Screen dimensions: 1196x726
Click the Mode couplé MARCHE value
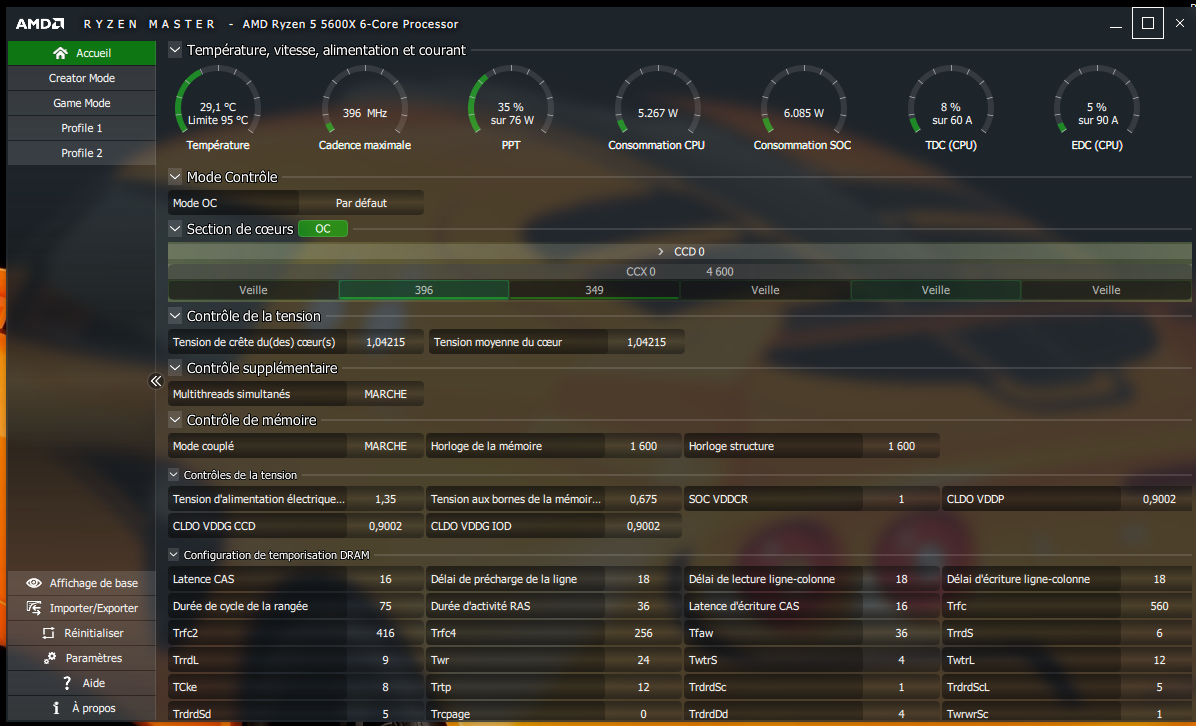pos(385,445)
